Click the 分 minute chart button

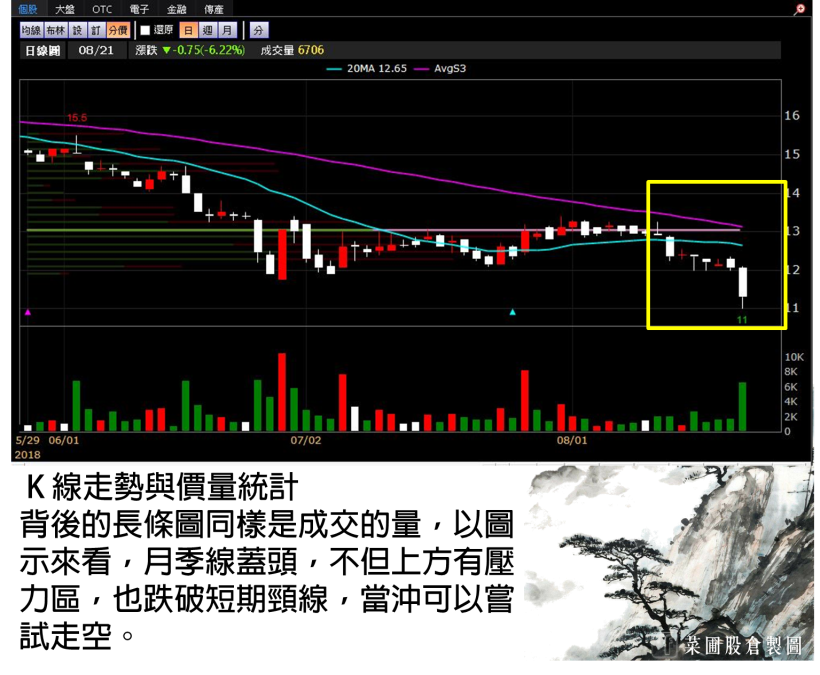(x=258, y=30)
